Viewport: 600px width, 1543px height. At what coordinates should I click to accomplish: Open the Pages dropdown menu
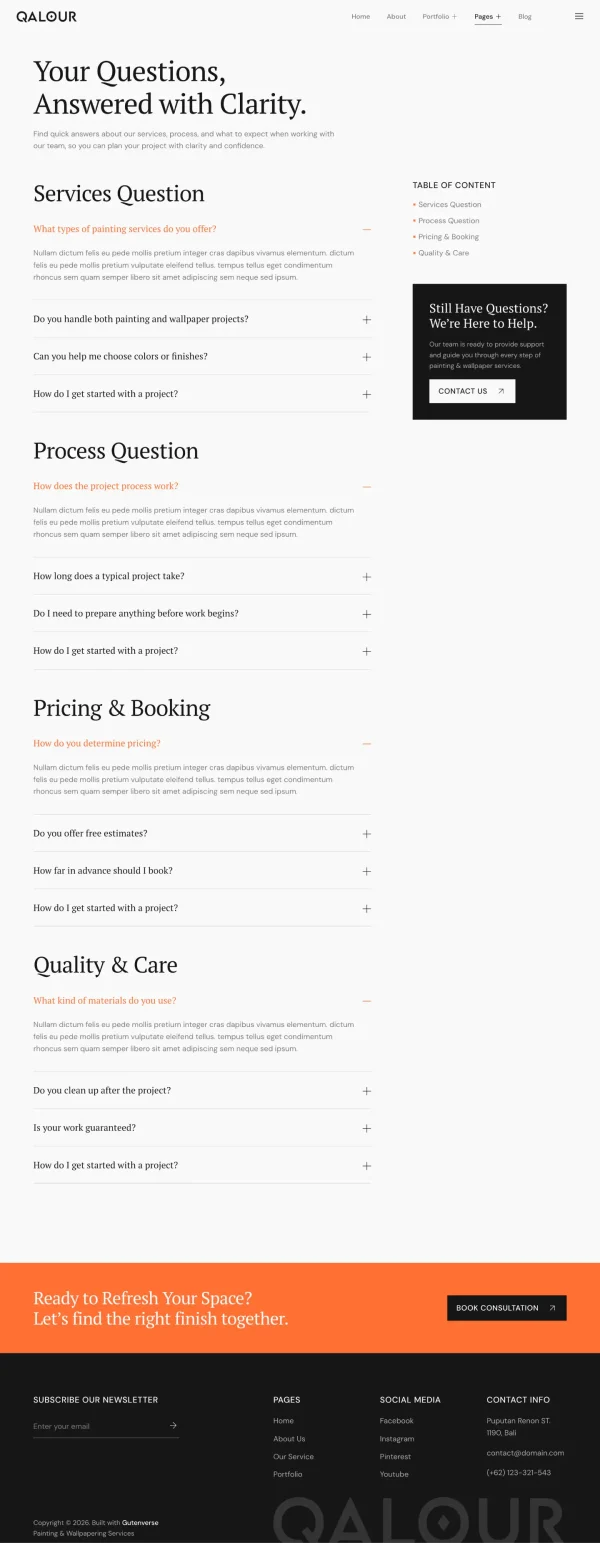click(488, 17)
